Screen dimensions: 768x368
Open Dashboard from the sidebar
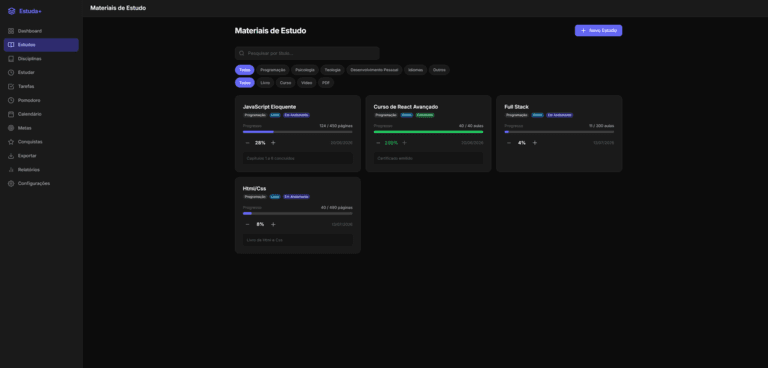tap(41, 31)
